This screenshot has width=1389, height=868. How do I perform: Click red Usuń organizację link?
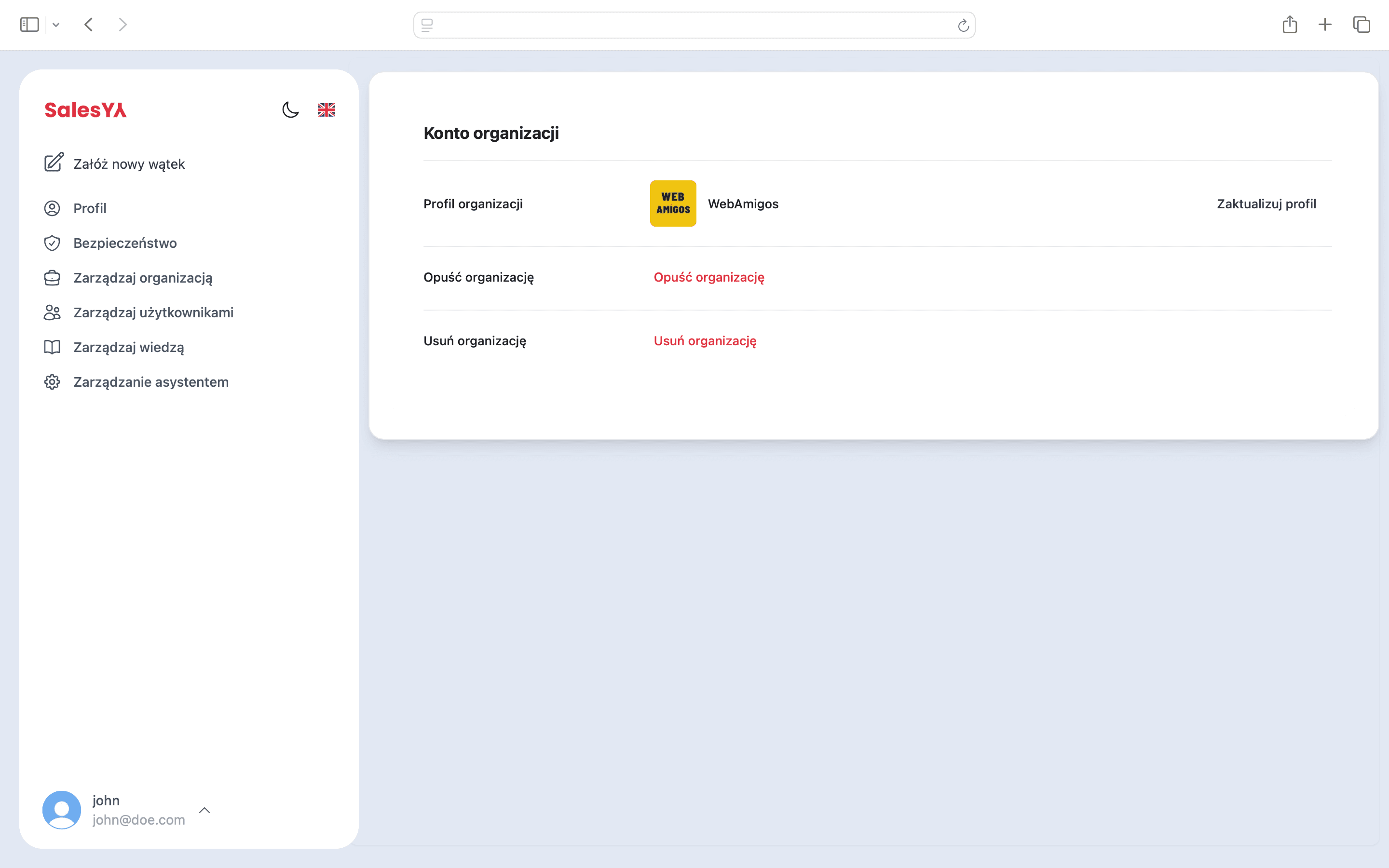tap(705, 341)
